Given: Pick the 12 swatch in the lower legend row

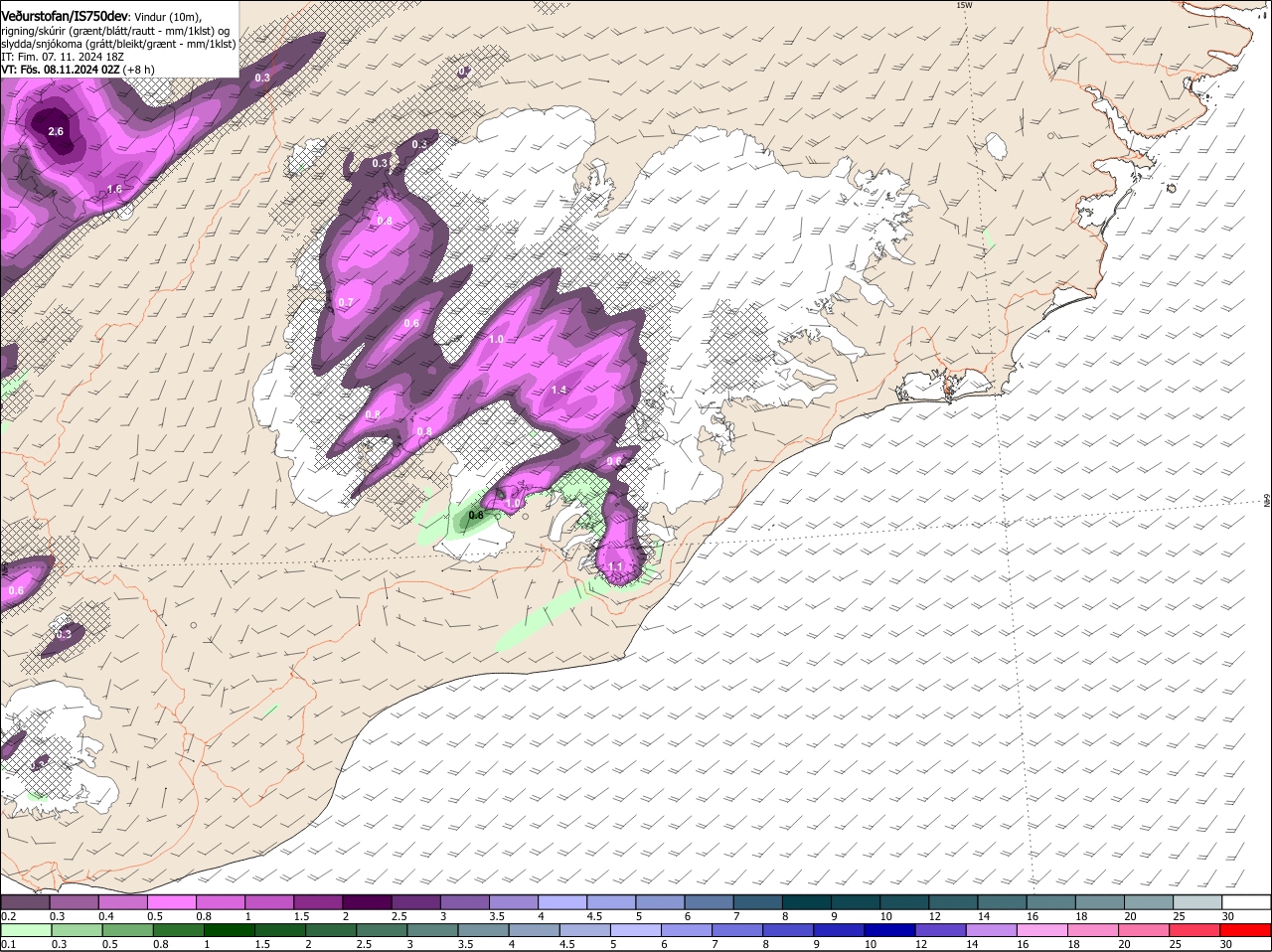Looking at the screenshot, I should tap(941, 930).
